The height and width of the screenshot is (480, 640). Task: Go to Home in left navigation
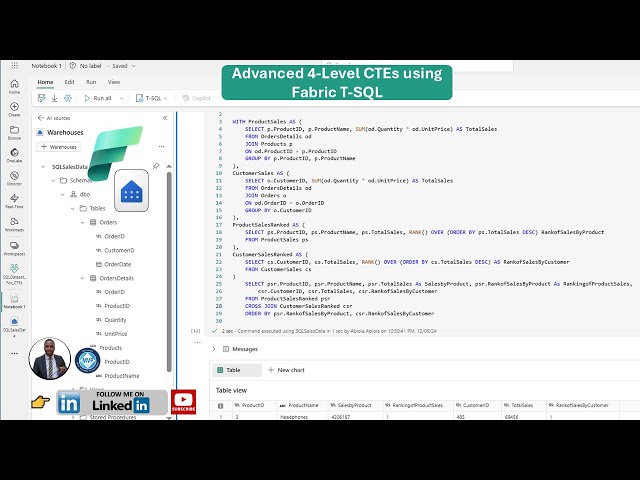pyautogui.click(x=14, y=87)
